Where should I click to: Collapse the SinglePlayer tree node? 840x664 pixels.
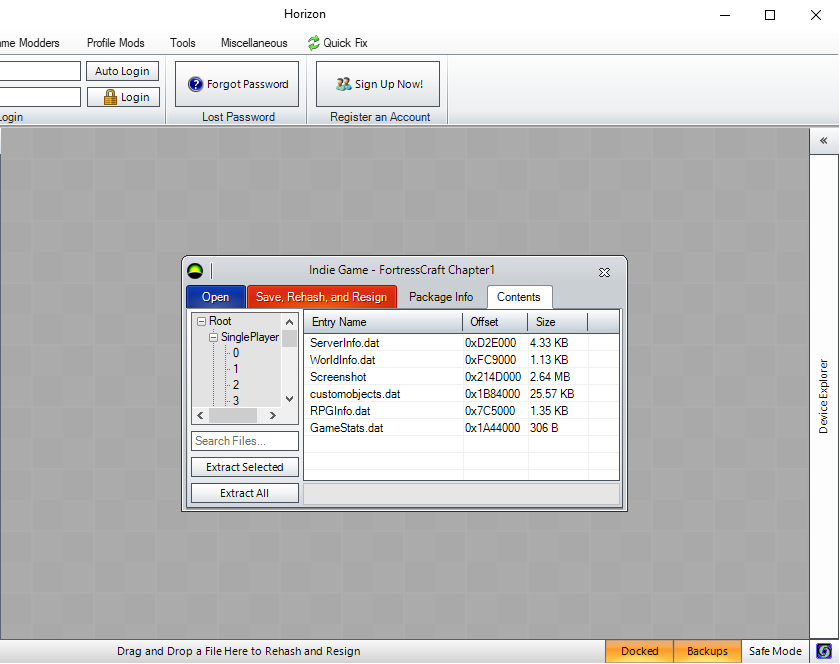(213, 338)
